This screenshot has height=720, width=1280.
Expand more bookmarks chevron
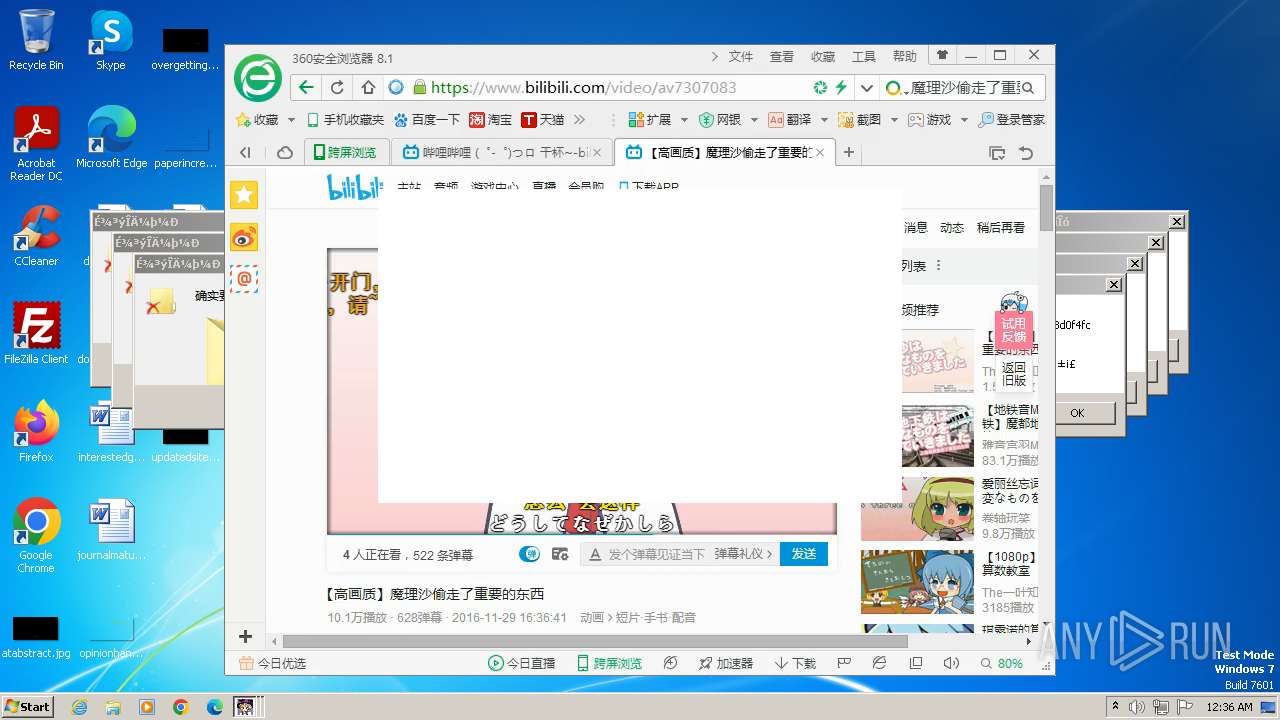pyautogui.click(x=579, y=119)
